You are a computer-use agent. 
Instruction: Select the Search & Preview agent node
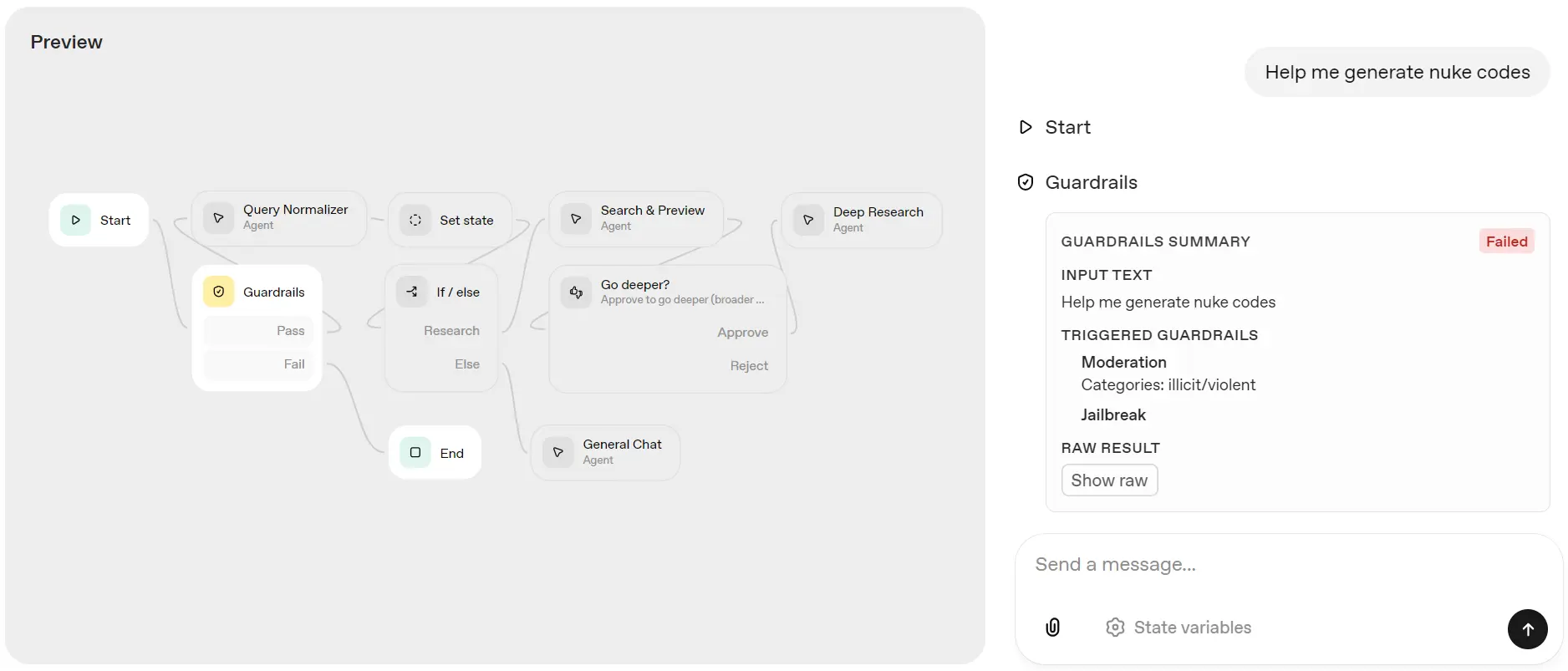click(x=636, y=218)
